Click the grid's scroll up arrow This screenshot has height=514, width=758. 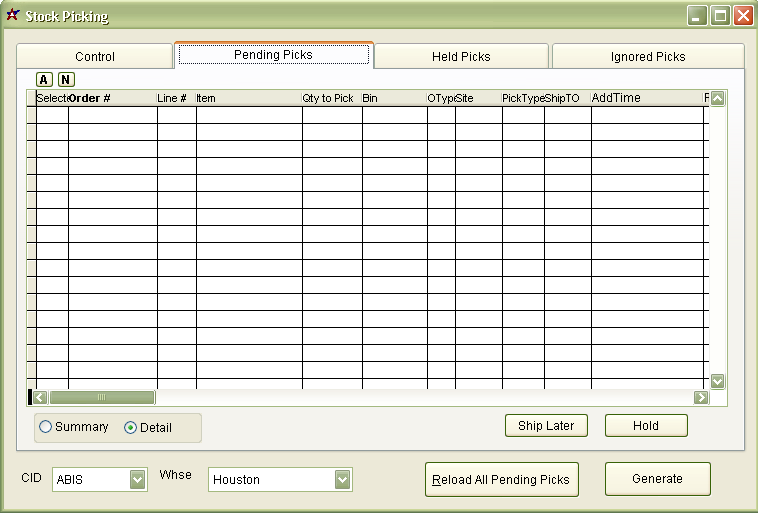[x=717, y=98]
